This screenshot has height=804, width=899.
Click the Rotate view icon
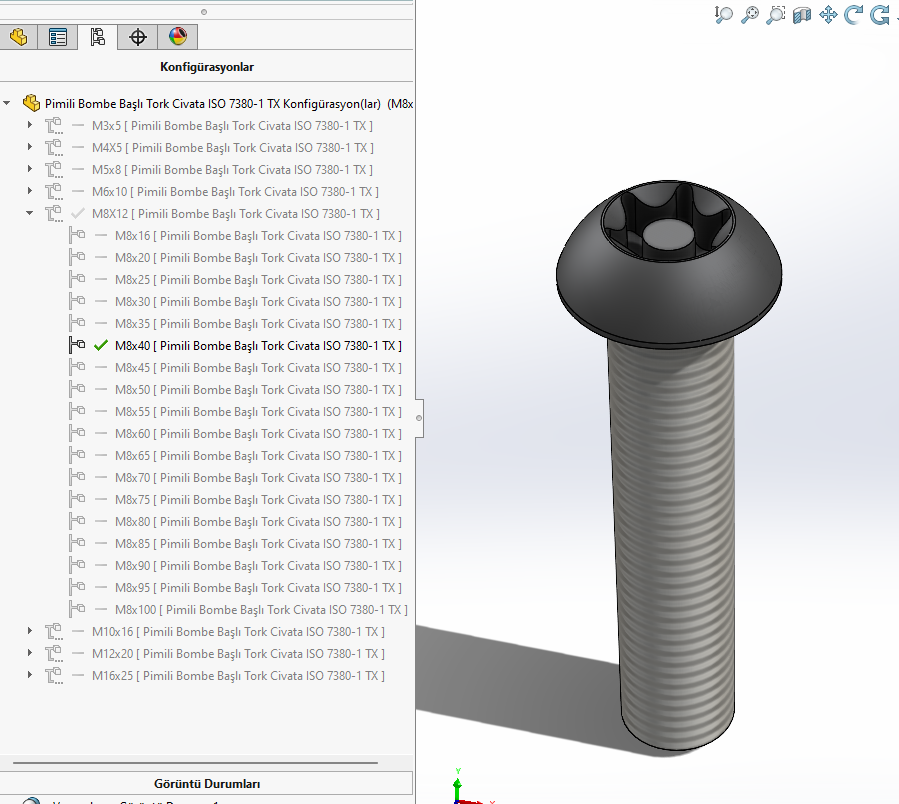pyautogui.click(x=854, y=14)
